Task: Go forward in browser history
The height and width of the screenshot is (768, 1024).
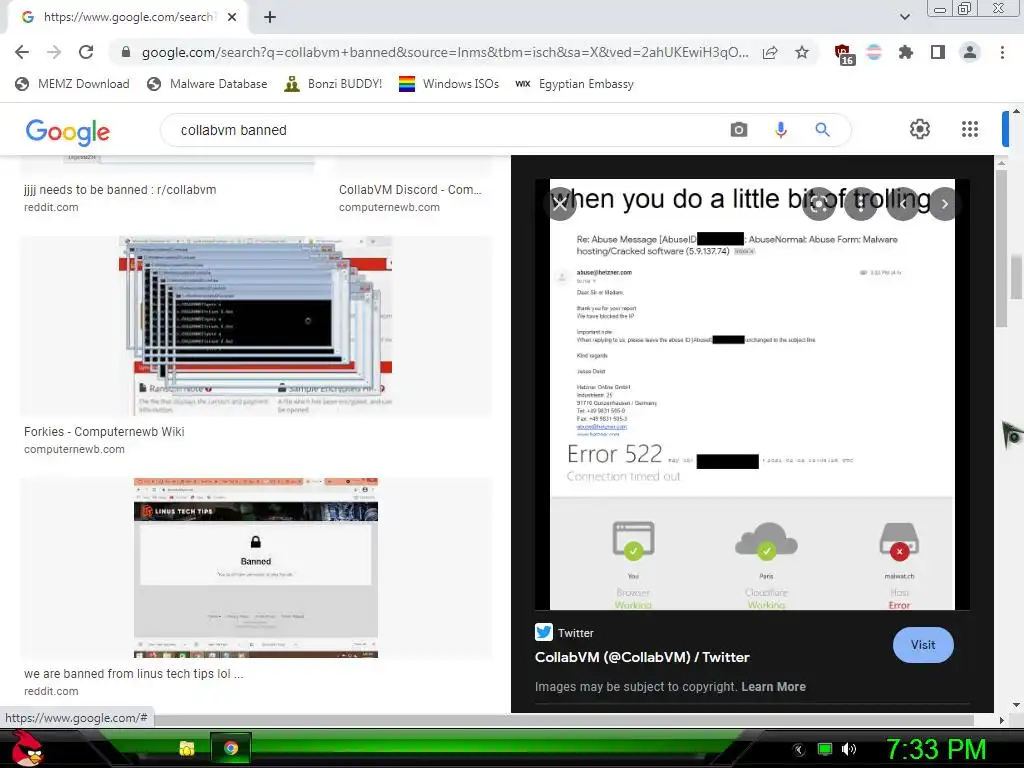Action: [54, 52]
